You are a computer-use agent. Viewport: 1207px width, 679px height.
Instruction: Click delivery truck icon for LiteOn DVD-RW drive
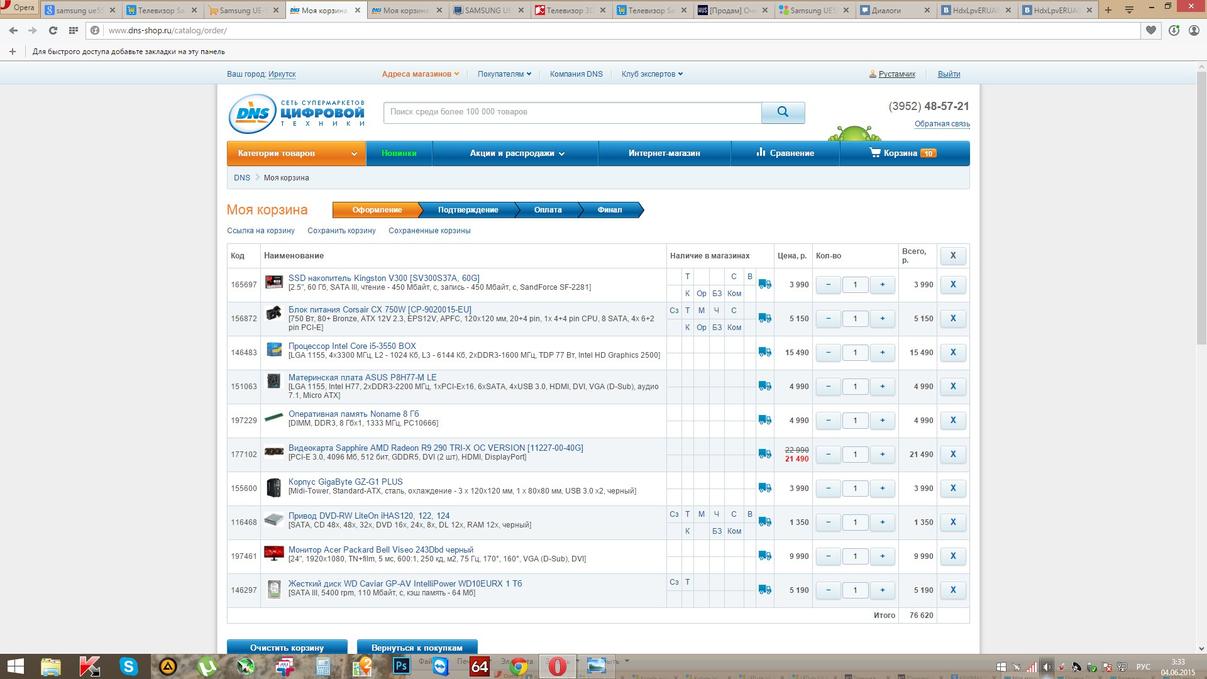pyautogui.click(x=765, y=522)
